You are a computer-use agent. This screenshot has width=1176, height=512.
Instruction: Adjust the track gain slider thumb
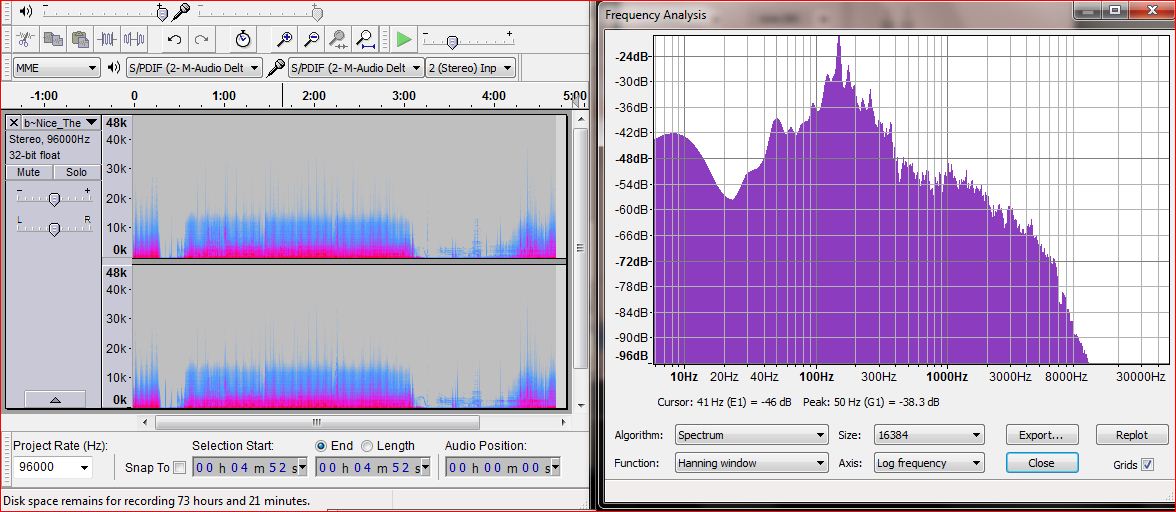tap(54, 199)
